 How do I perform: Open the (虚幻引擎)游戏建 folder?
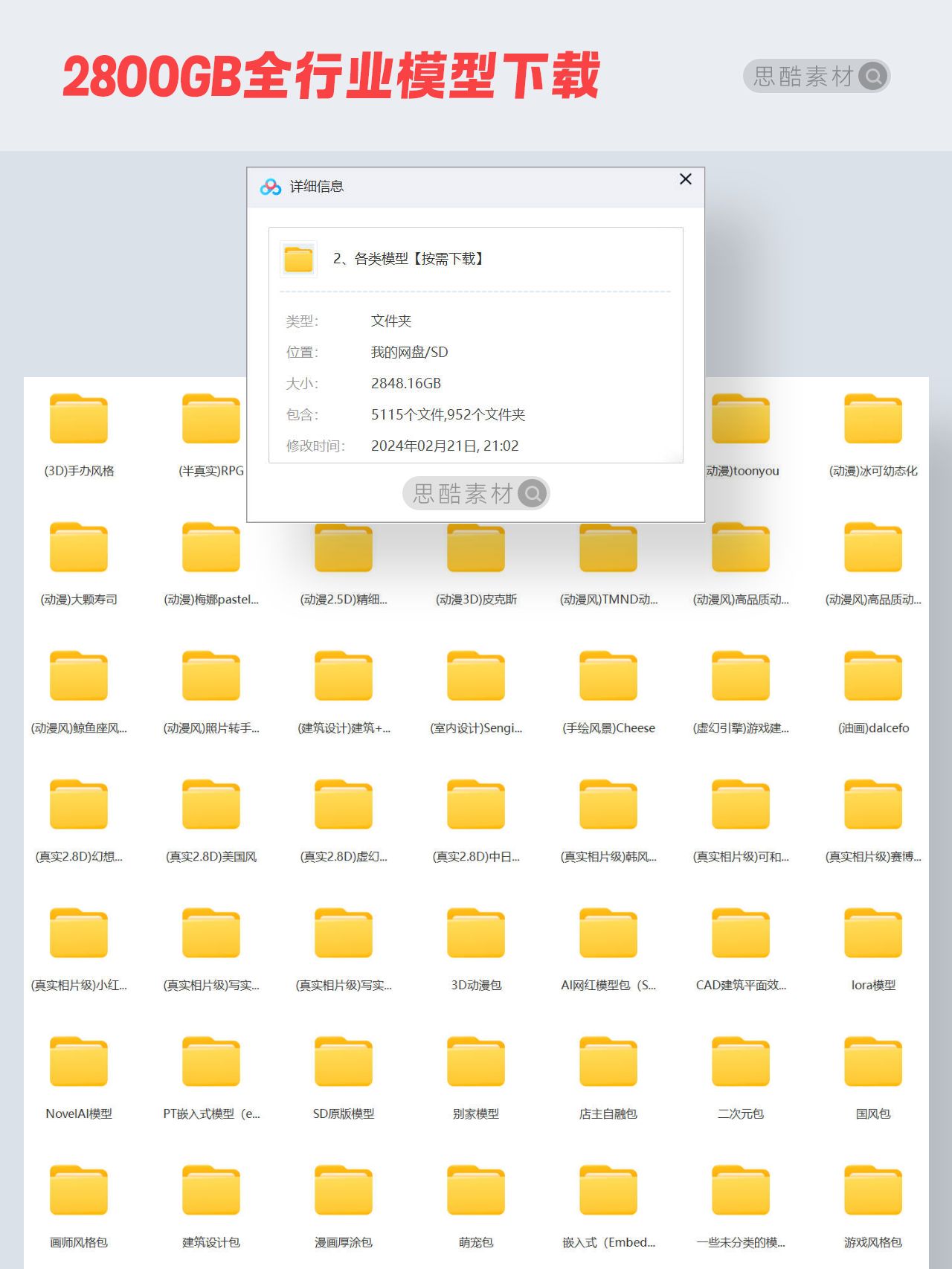[741, 675]
